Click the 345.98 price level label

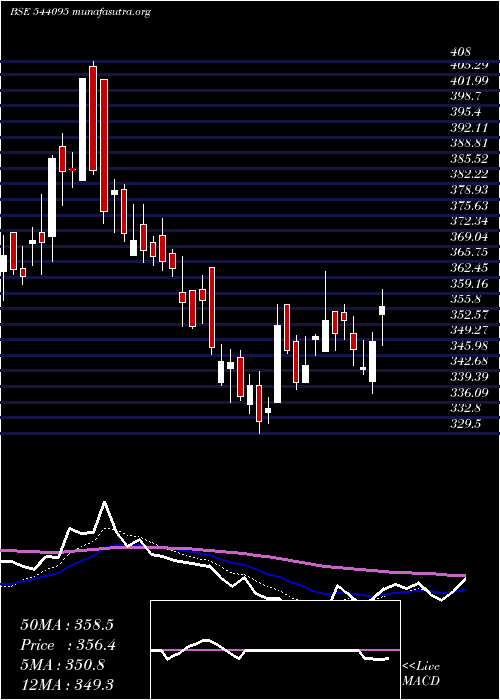[468, 346]
